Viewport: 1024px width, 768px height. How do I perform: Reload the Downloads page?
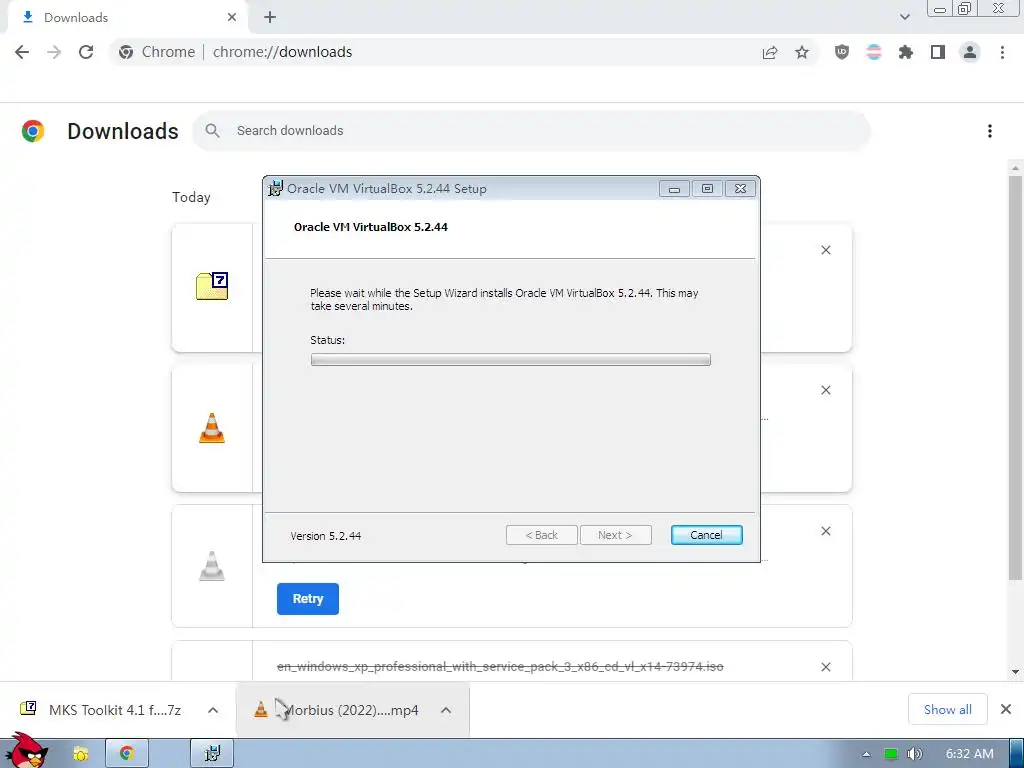click(x=86, y=52)
